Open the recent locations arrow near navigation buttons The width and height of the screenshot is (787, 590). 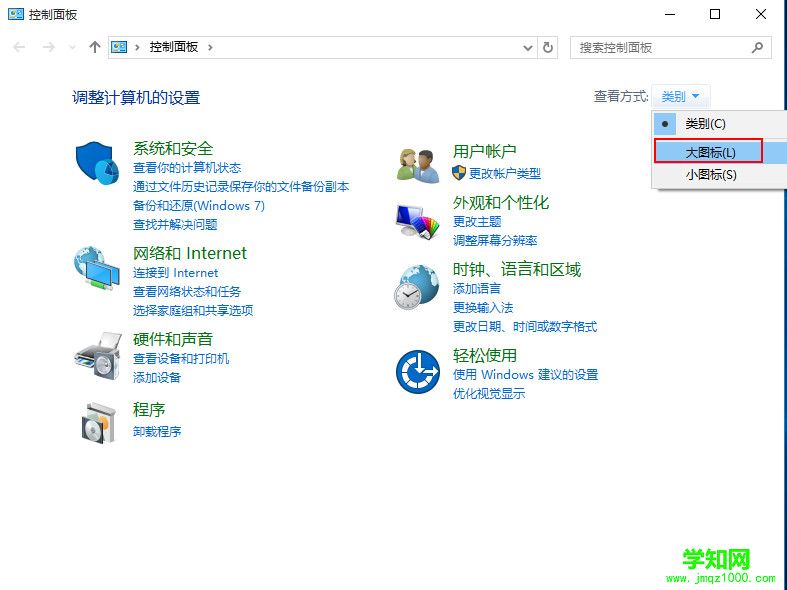(72, 47)
